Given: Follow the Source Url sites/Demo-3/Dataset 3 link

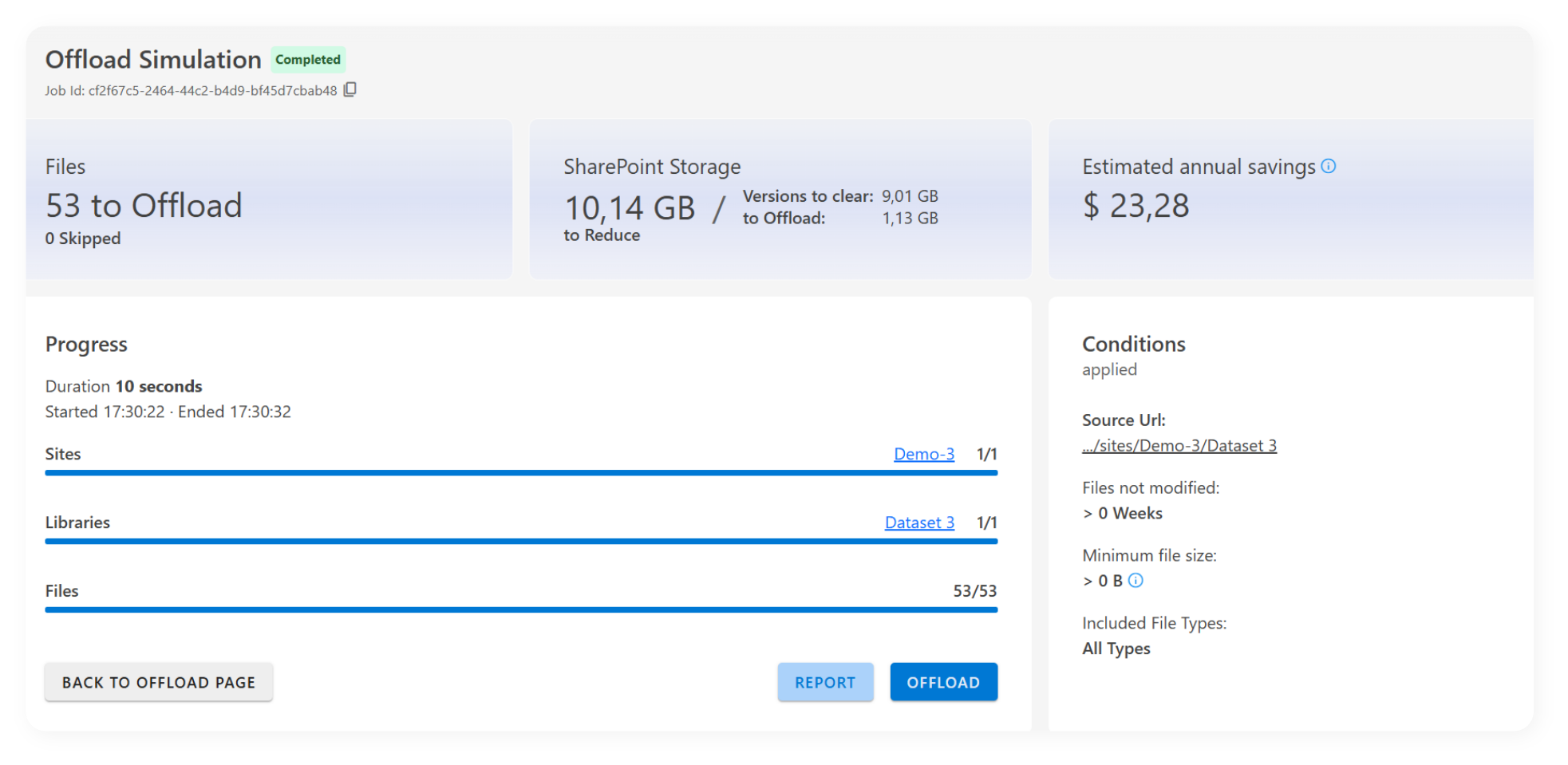Looking at the screenshot, I should [1179, 446].
